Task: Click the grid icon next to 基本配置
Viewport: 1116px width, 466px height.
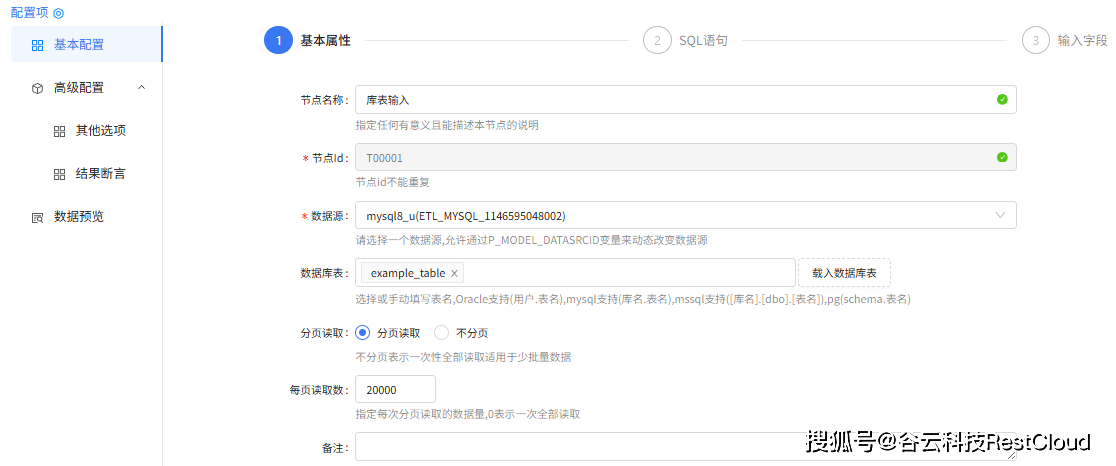Action: tap(37, 45)
